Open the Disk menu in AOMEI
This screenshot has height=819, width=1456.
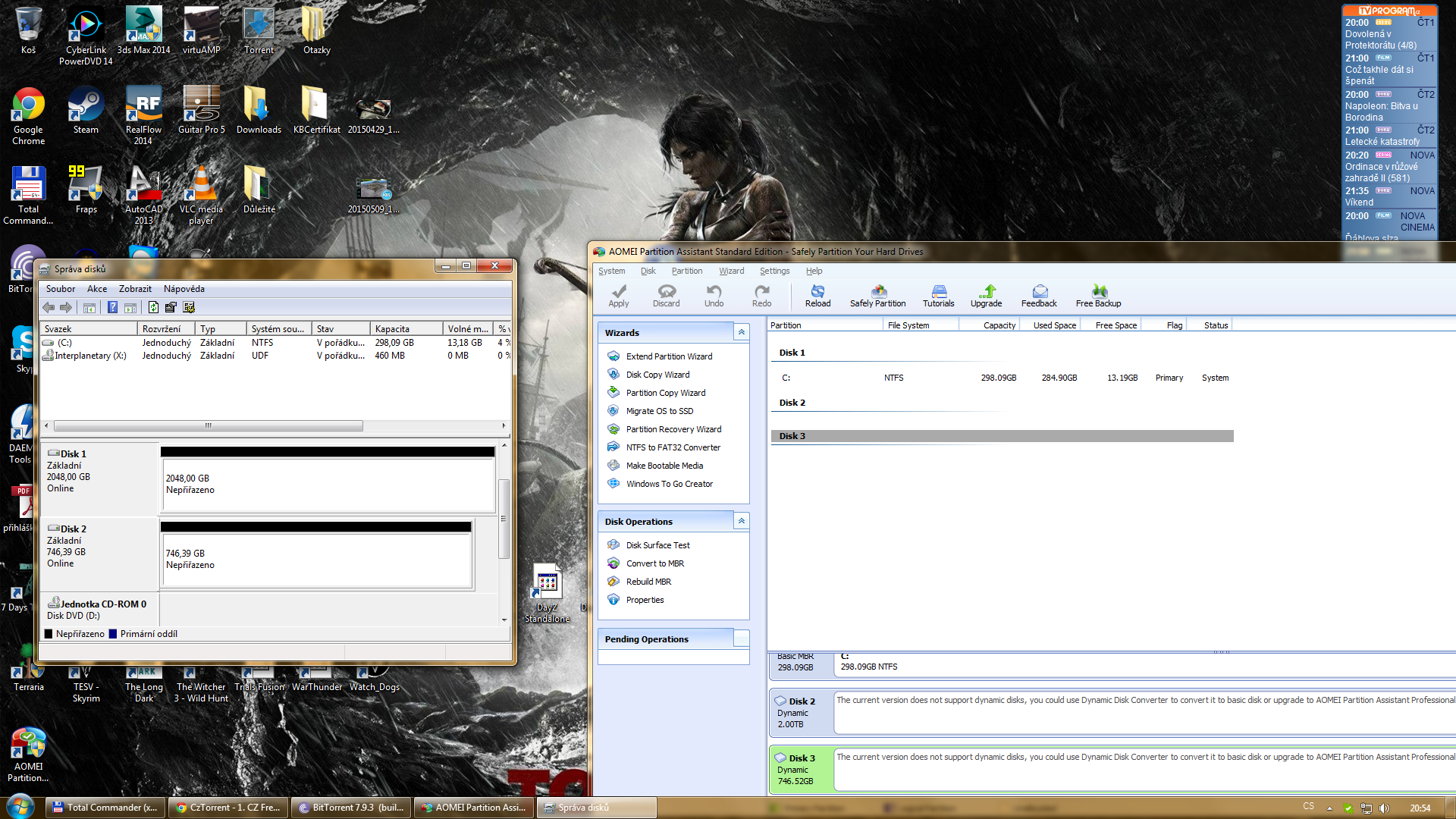coord(648,271)
